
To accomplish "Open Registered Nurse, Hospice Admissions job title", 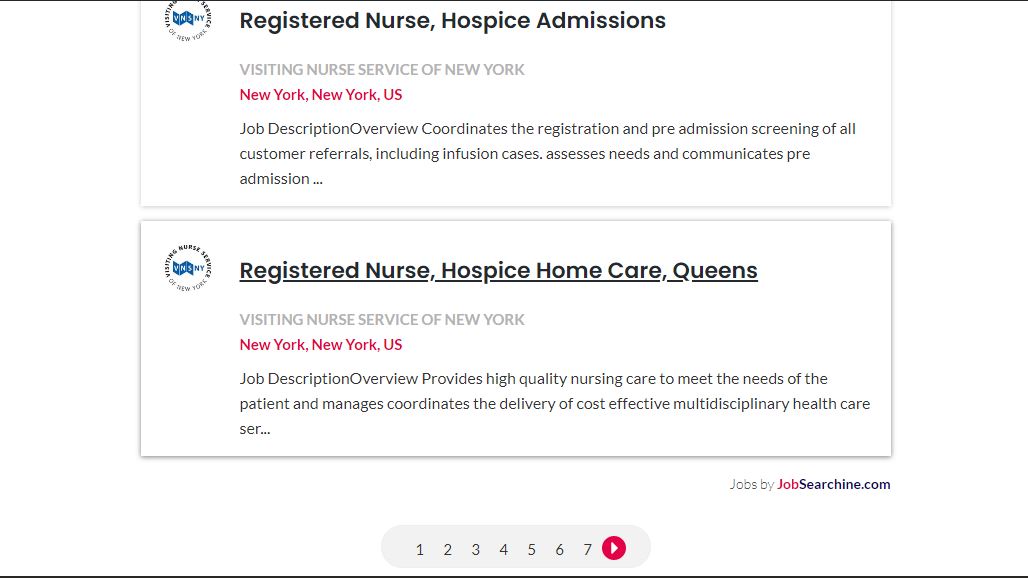I will [452, 20].
